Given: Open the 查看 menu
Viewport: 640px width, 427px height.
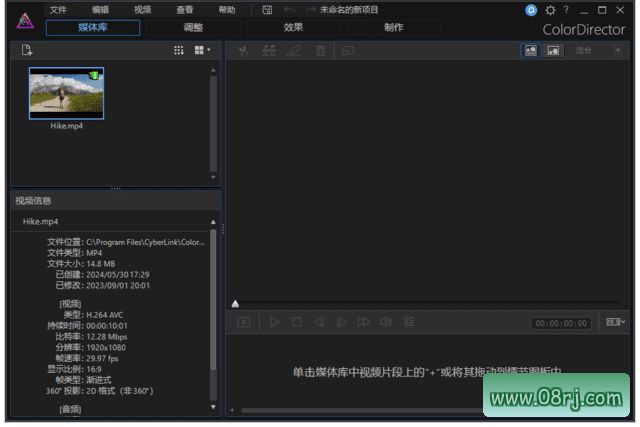Looking at the screenshot, I should point(184,10).
